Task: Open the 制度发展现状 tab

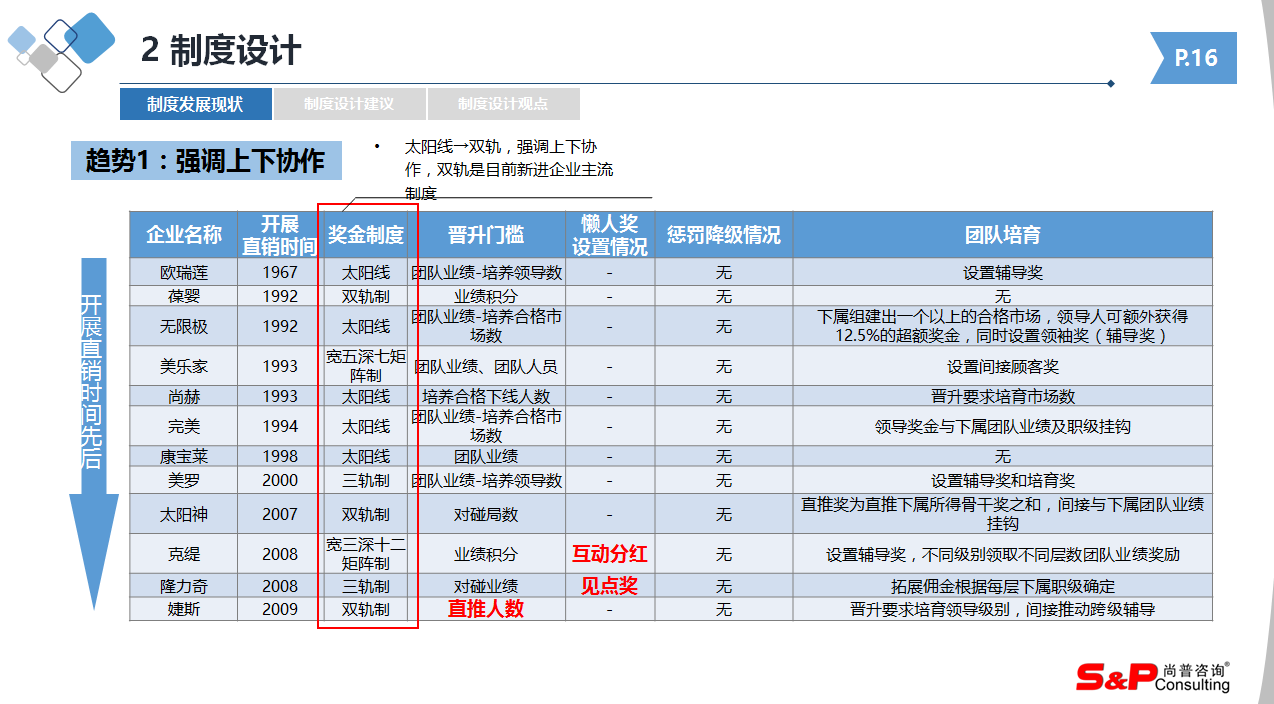Action: pos(195,104)
